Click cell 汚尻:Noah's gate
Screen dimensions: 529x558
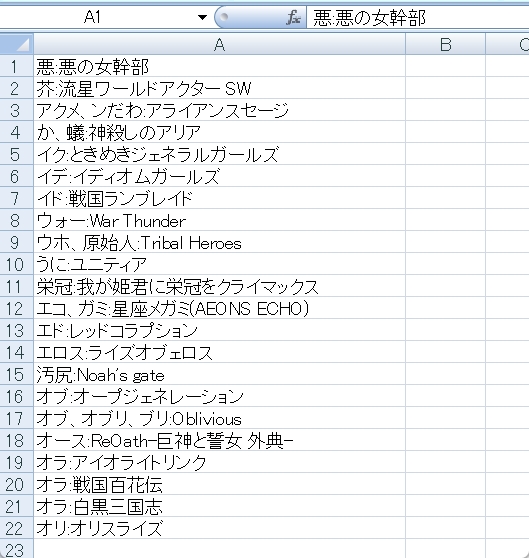219,374
